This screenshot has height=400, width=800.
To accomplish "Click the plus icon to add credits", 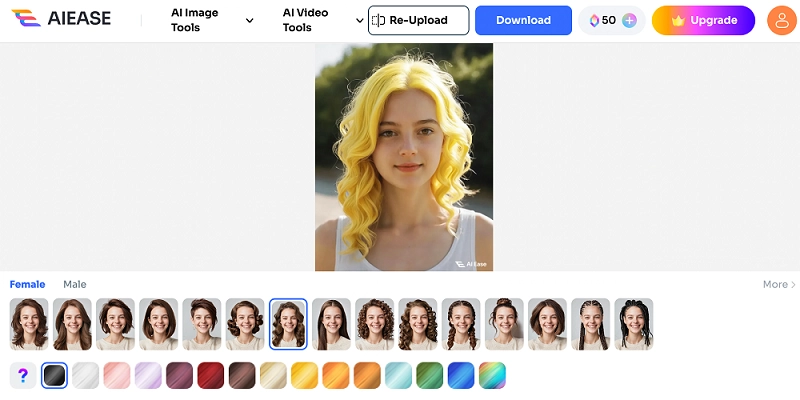I will (x=629, y=20).
